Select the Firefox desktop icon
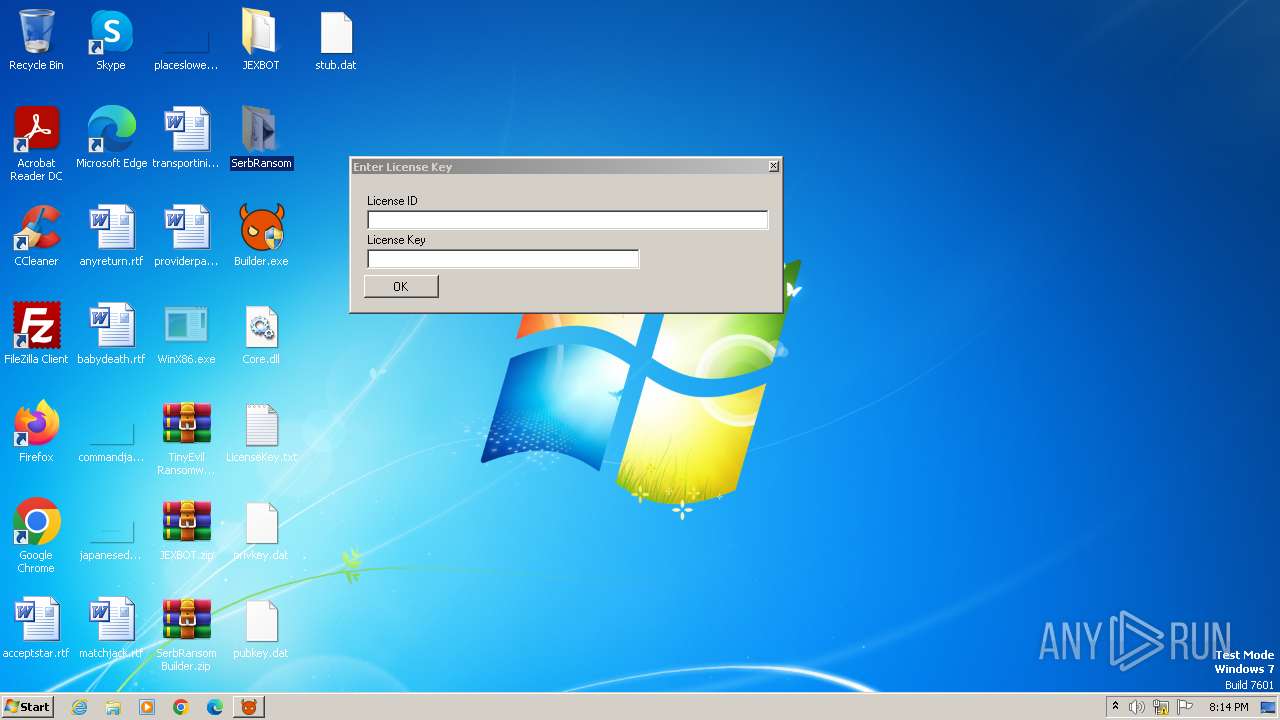The image size is (1280, 720). coord(36,432)
